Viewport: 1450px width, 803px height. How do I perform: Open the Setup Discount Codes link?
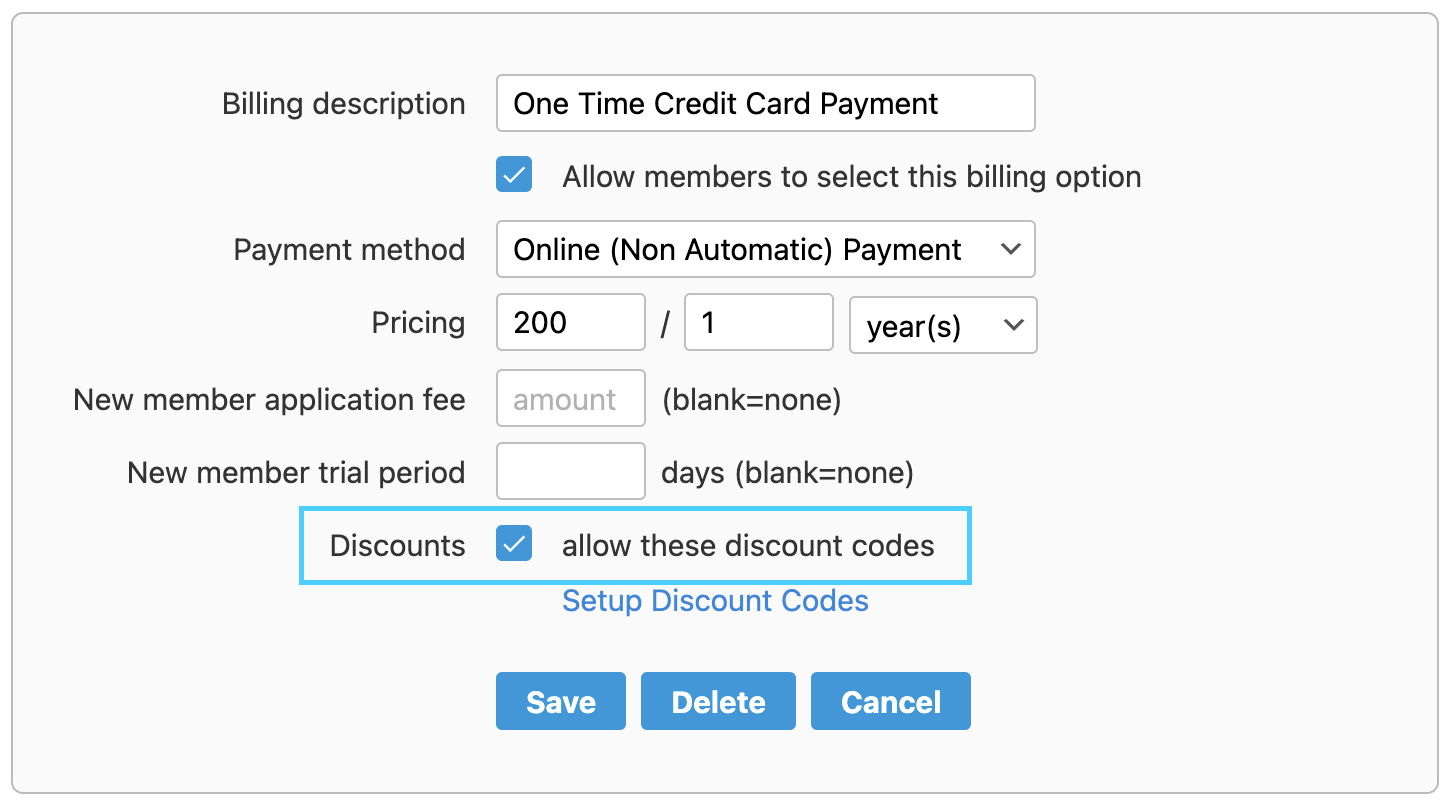click(715, 601)
